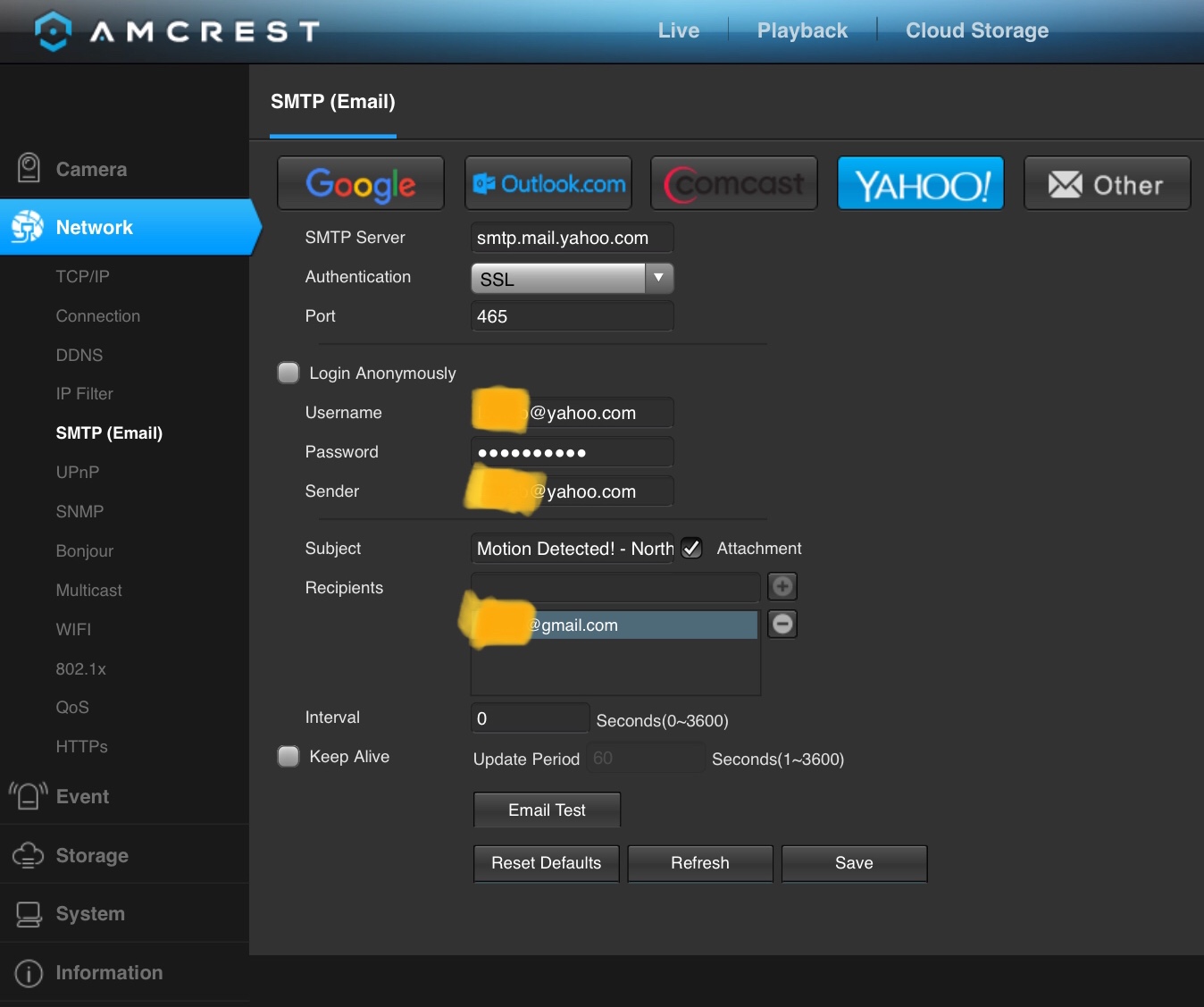Navigate to the SNMP page
Viewport: 1204px width, 1007px height.
click(80, 511)
